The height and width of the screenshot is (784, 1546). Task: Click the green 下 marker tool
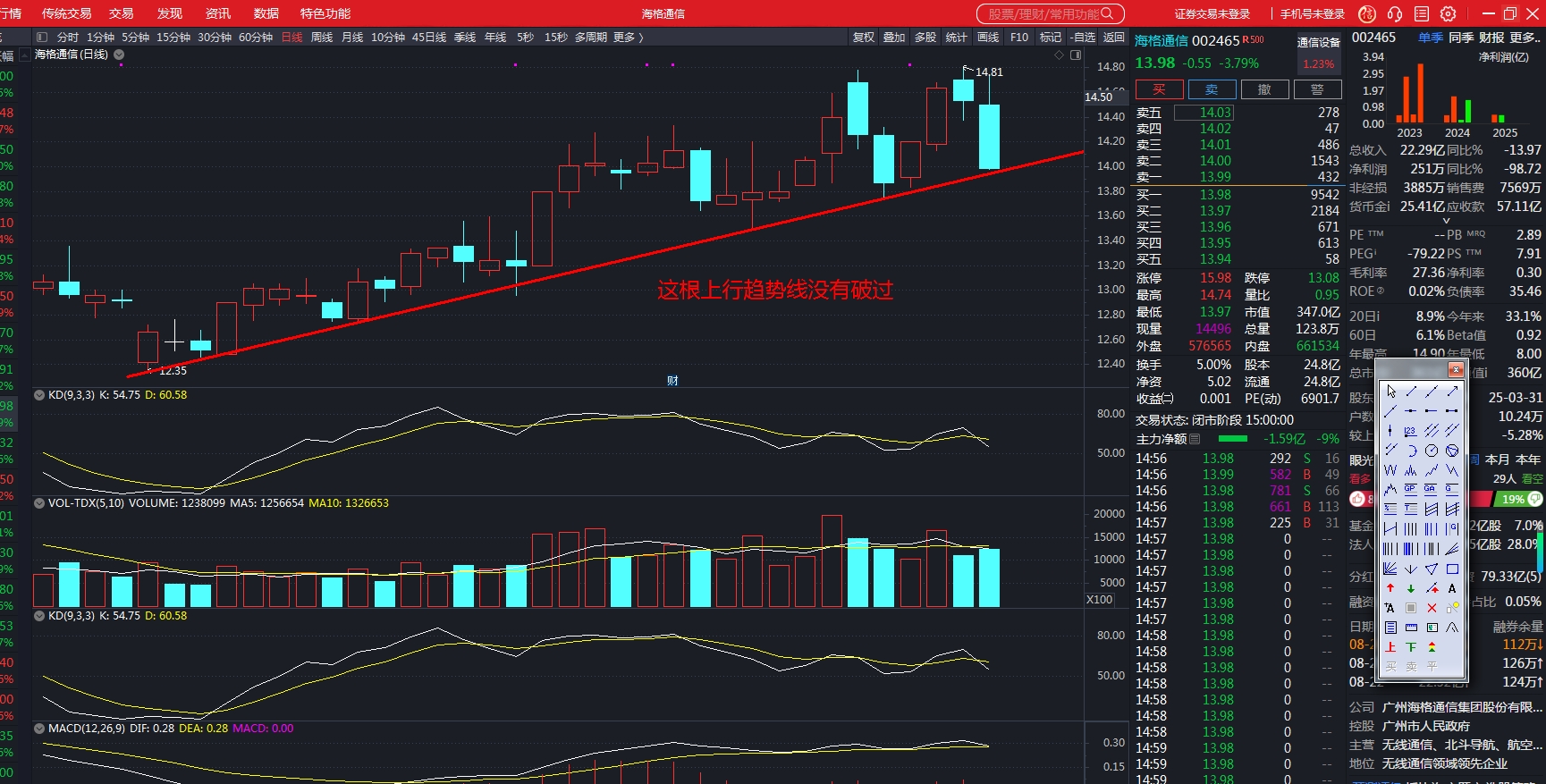pos(1411,647)
